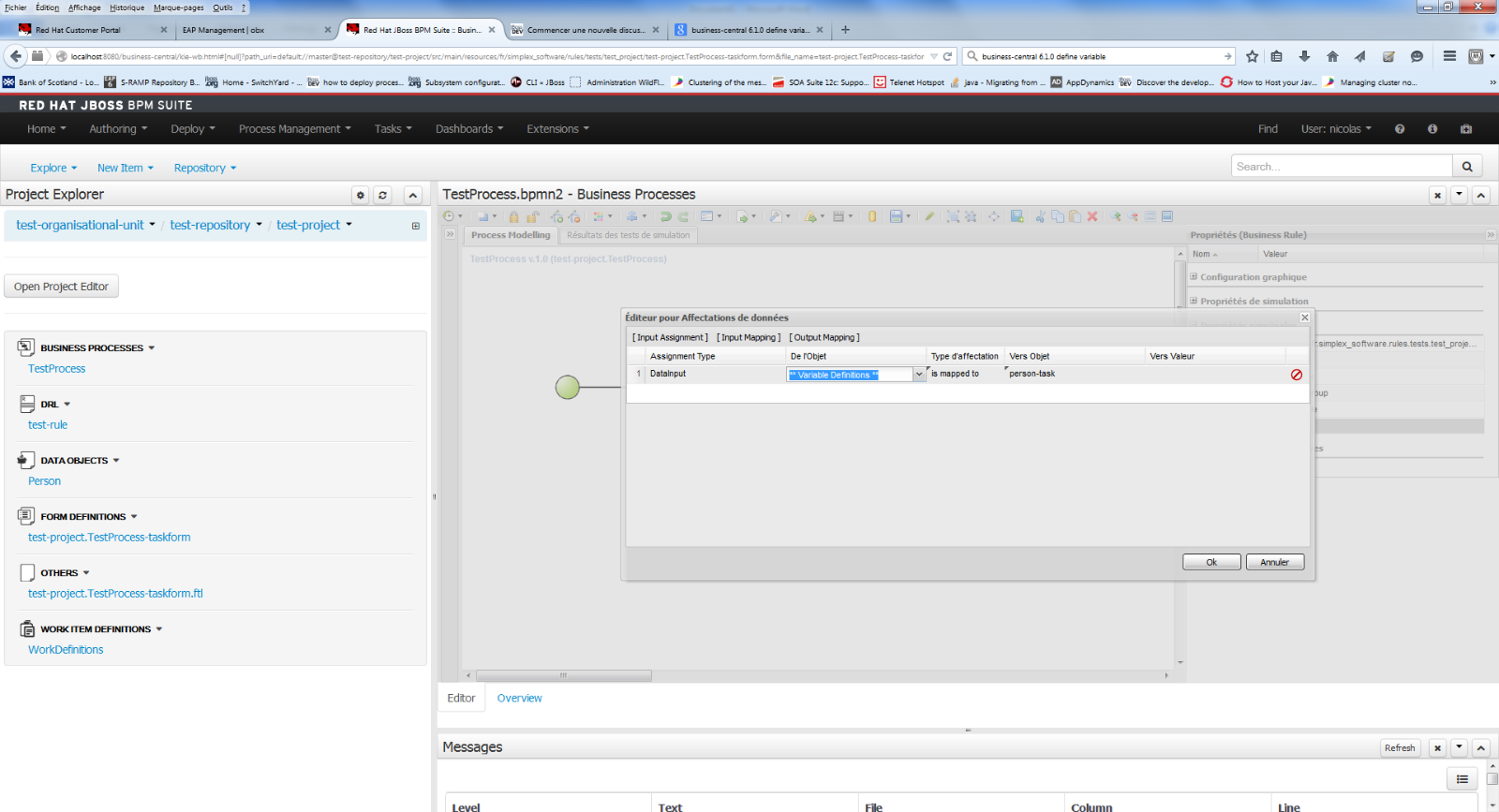Click the briefcase icon in navbar
Viewport: 1499px width, 812px height.
1466,129
